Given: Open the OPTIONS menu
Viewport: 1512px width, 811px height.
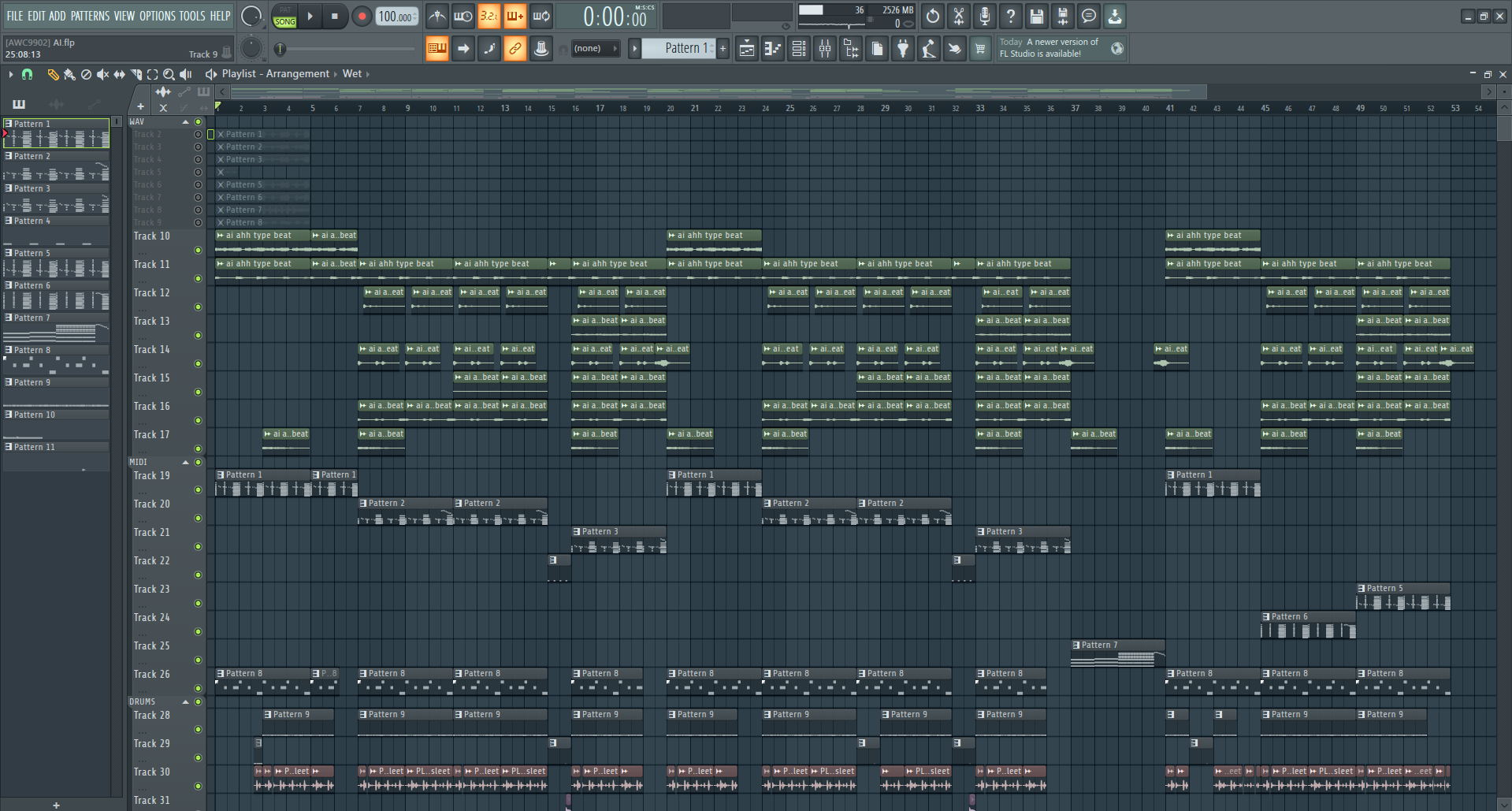Looking at the screenshot, I should (158, 16).
